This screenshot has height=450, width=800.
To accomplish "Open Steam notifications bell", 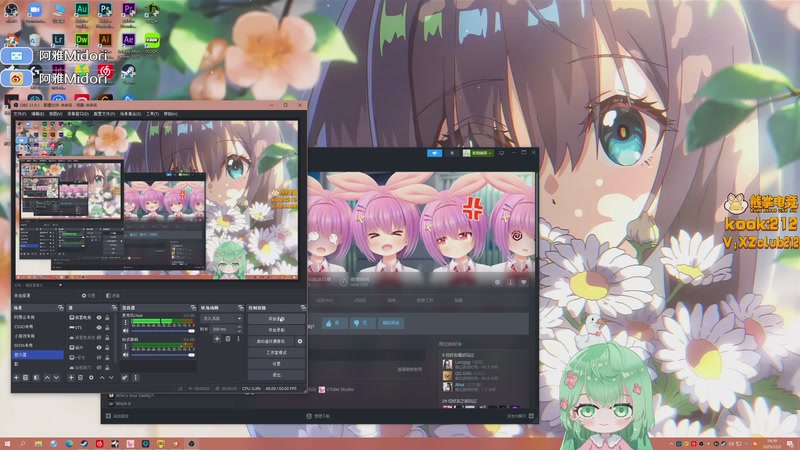I will (x=452, y=153).
